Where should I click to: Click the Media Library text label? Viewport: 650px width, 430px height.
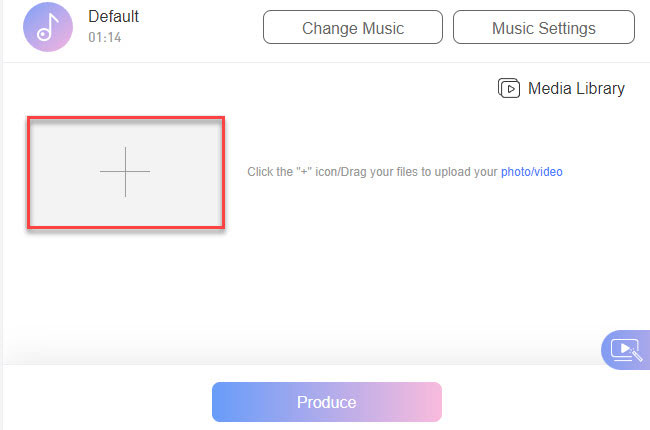(576, 89)
